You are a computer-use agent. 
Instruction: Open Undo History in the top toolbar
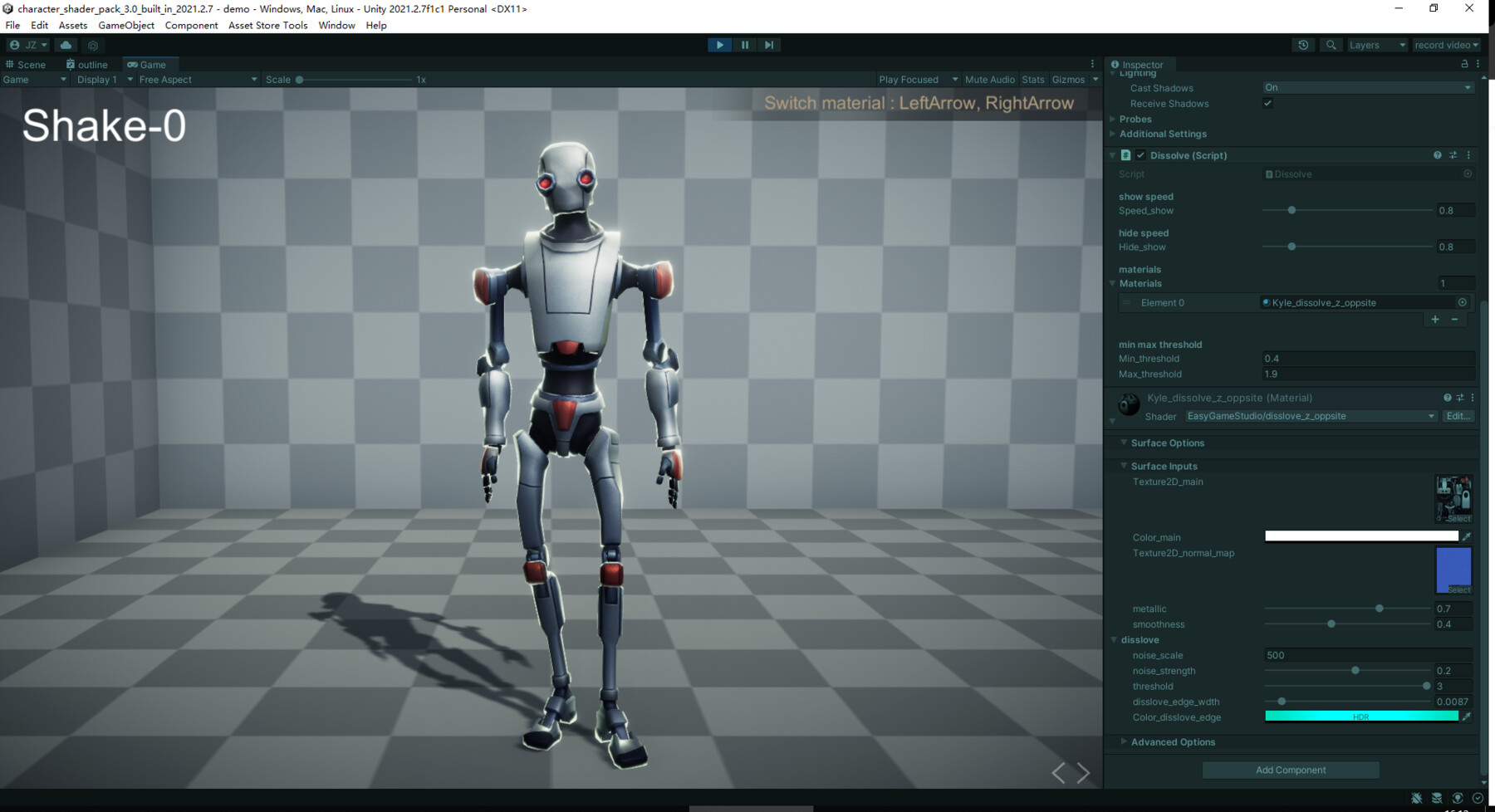point(1303,45)
